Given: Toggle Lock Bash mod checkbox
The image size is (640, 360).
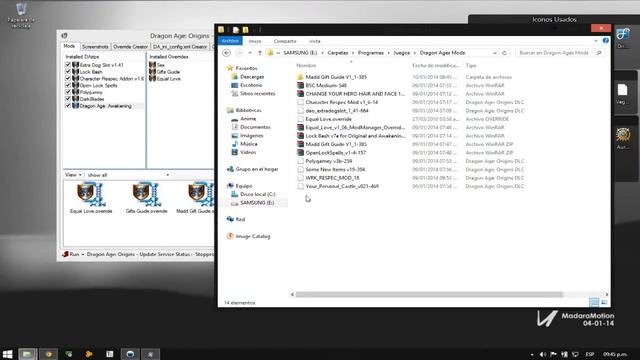Looking at the screenshot, I should click(x=68, y=72).
